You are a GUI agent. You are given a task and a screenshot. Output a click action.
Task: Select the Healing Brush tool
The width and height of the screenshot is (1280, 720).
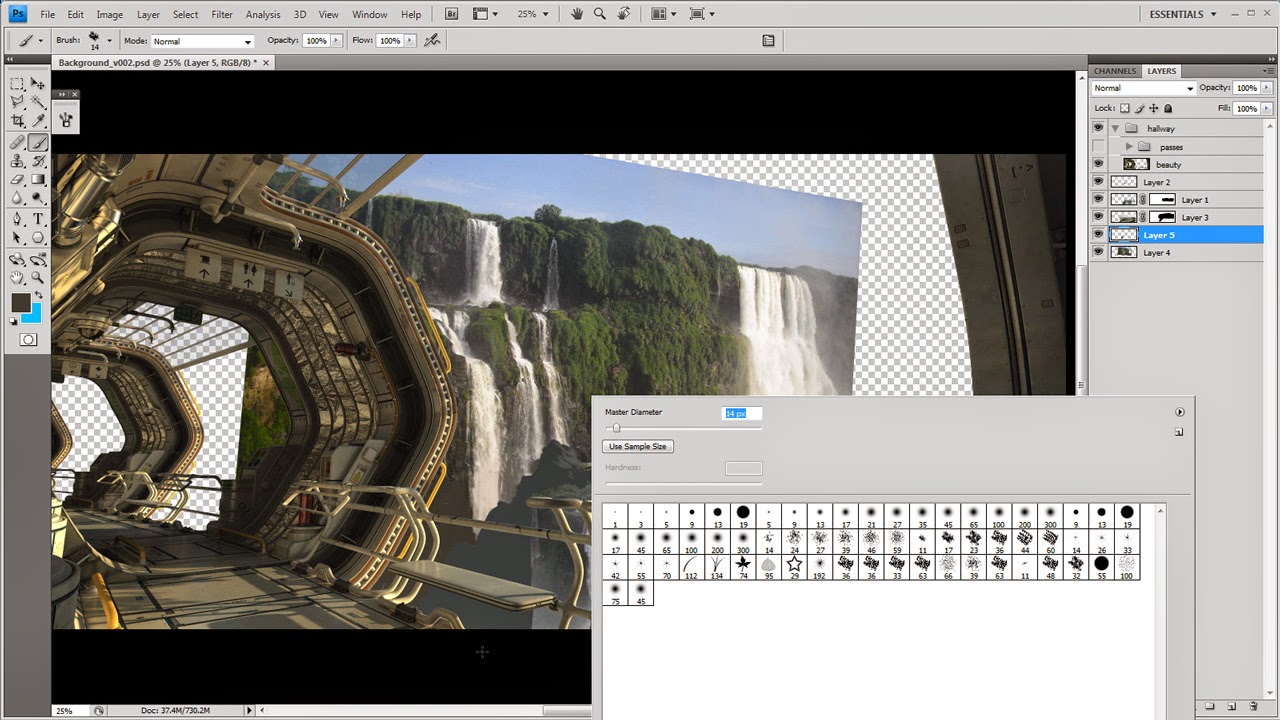click(x=17, y=143)
